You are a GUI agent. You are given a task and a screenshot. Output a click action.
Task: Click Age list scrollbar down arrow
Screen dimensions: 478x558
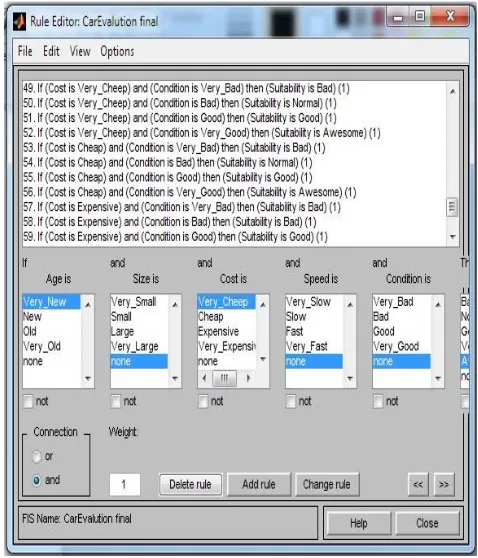click(x=88, y=379)
